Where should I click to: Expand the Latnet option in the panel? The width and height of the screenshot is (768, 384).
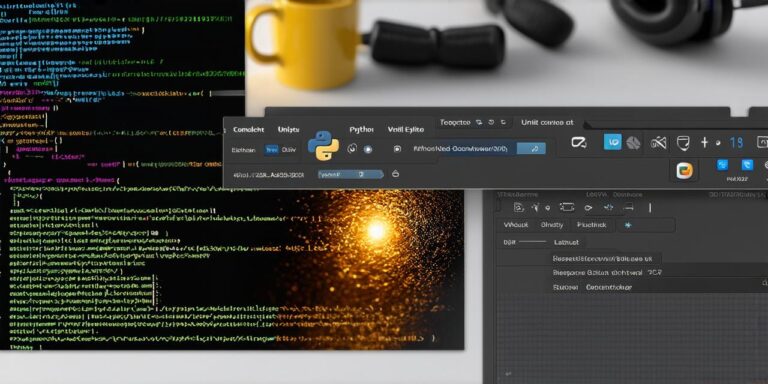click(x=566, y=242)
